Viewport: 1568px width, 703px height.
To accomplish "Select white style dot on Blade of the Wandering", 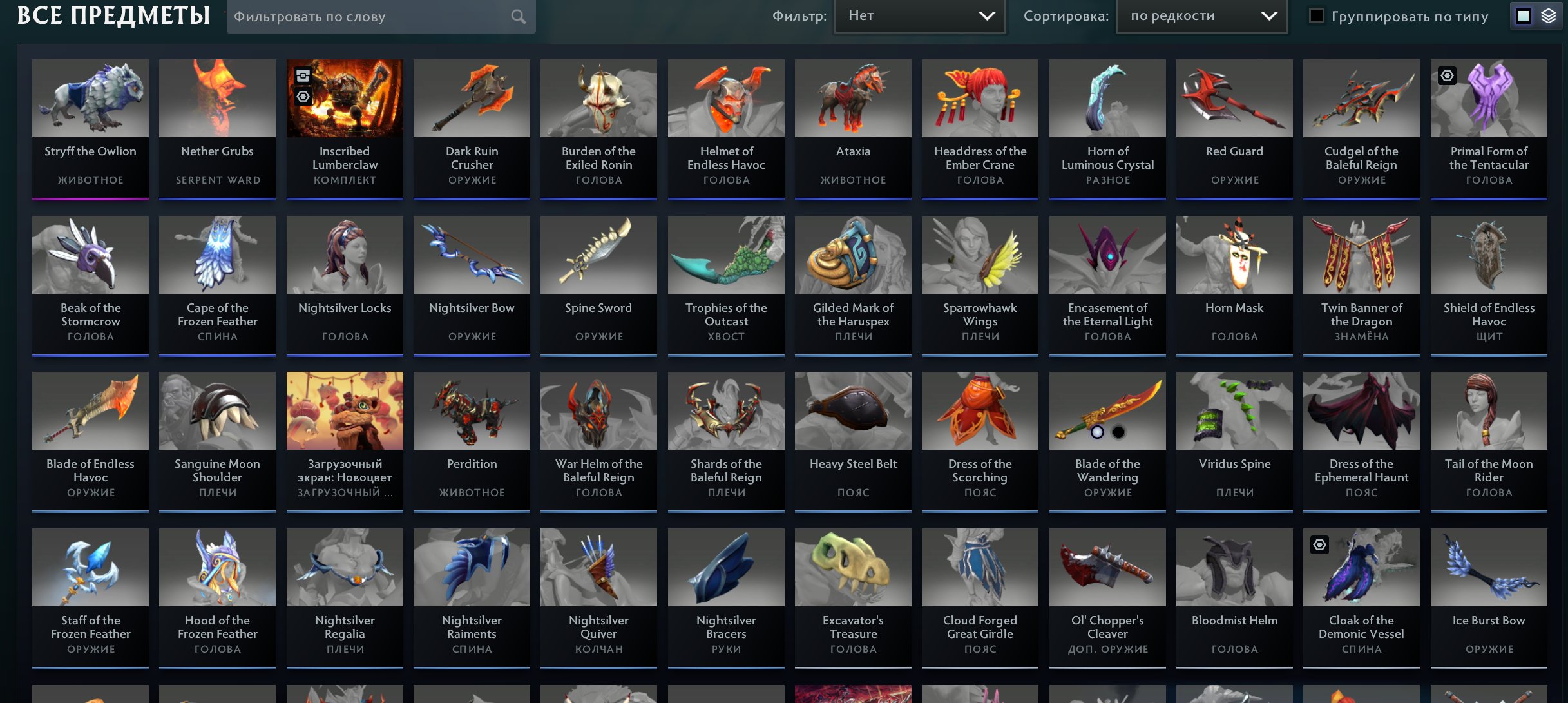I will pyautogui.click(x=1097, y=432).
